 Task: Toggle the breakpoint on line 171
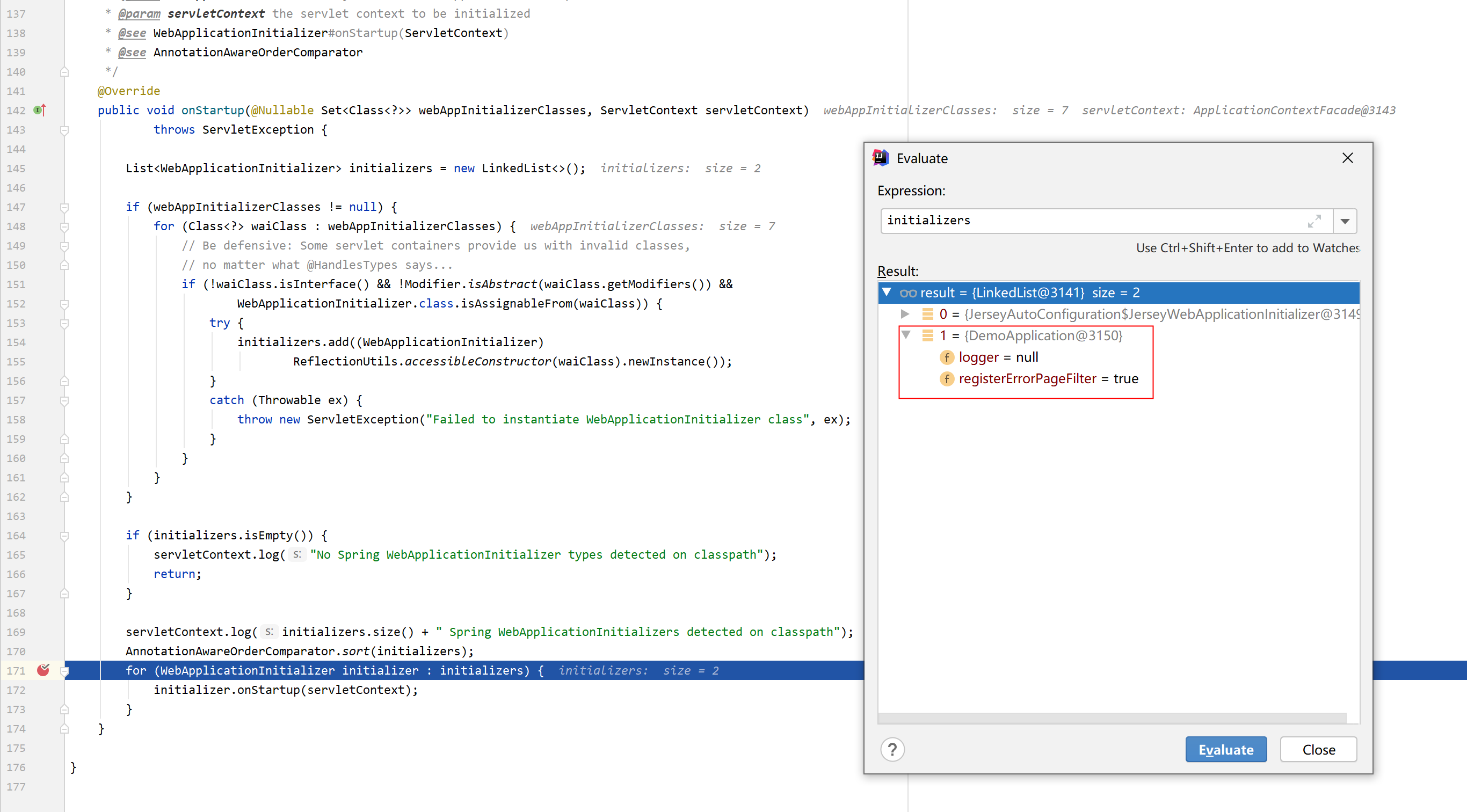(43, 670)
